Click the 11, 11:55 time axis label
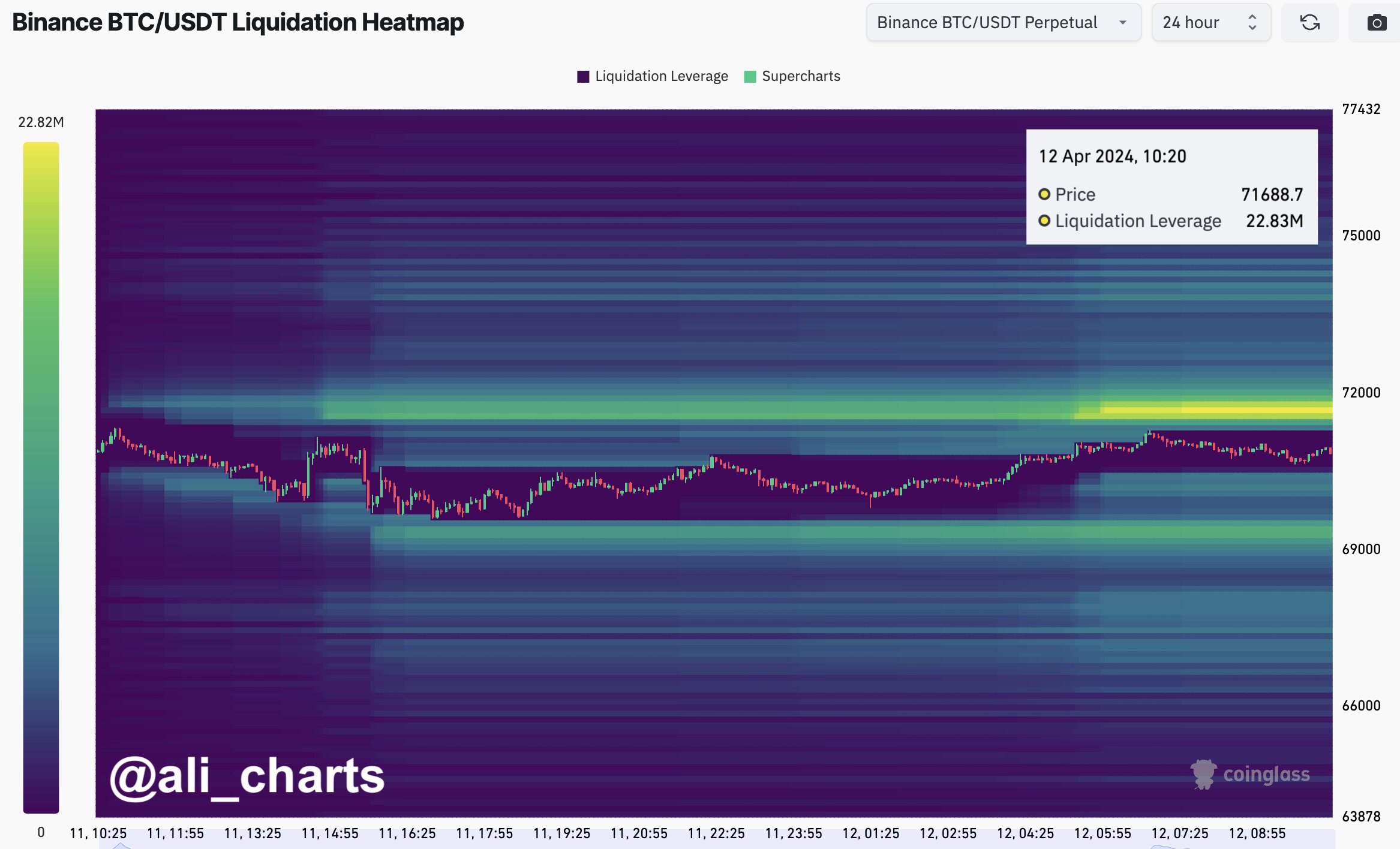 tap(175, 833)
